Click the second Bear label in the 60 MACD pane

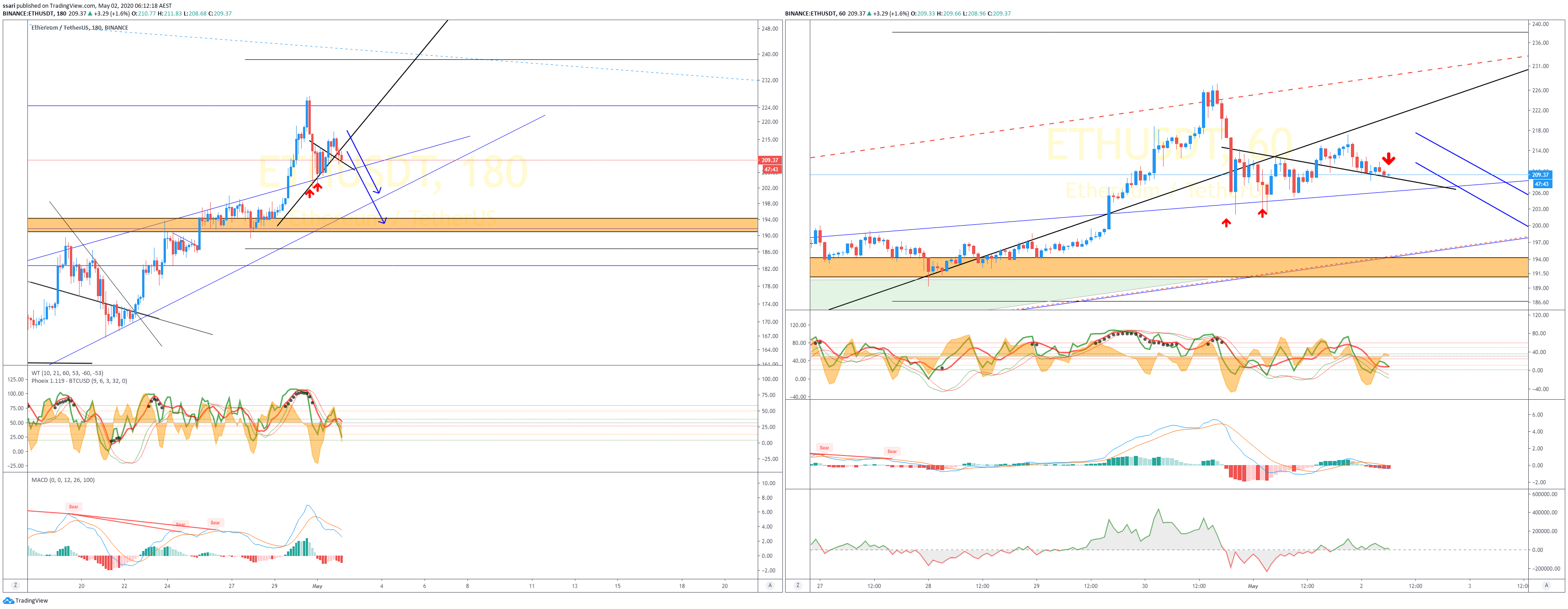(x=892, y=451)
